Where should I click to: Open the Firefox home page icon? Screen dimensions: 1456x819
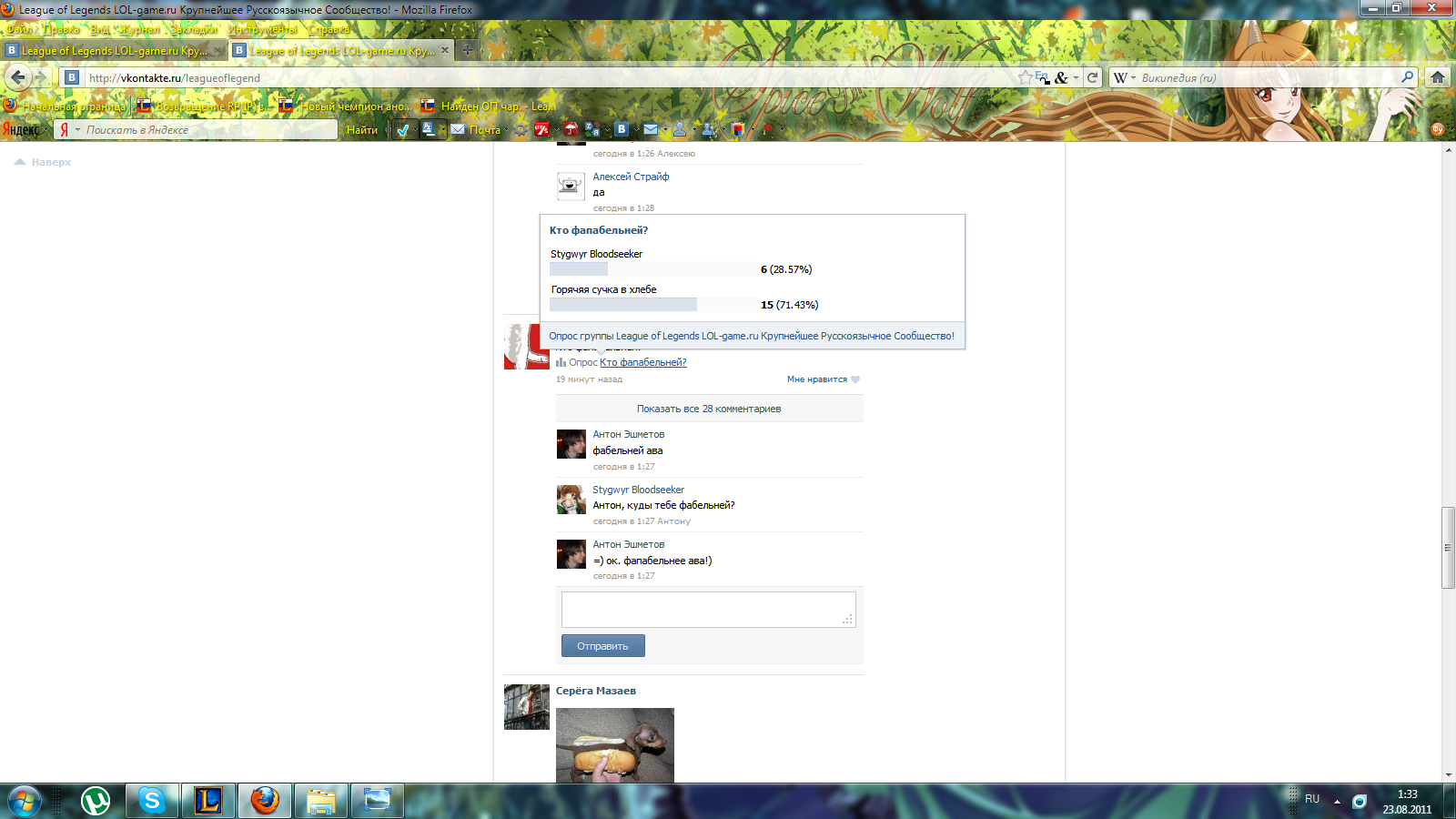click(1438, 77)
